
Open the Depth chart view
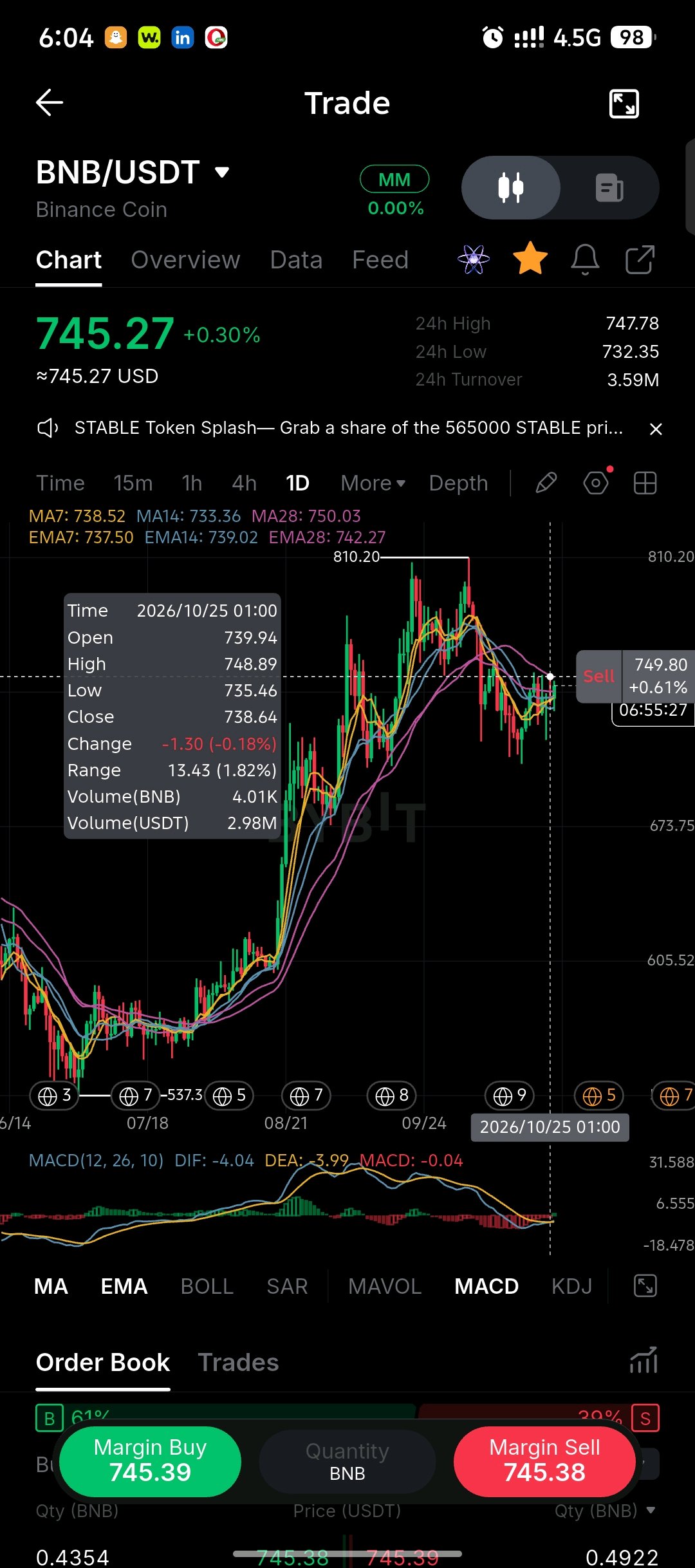[x=458, y=483]
